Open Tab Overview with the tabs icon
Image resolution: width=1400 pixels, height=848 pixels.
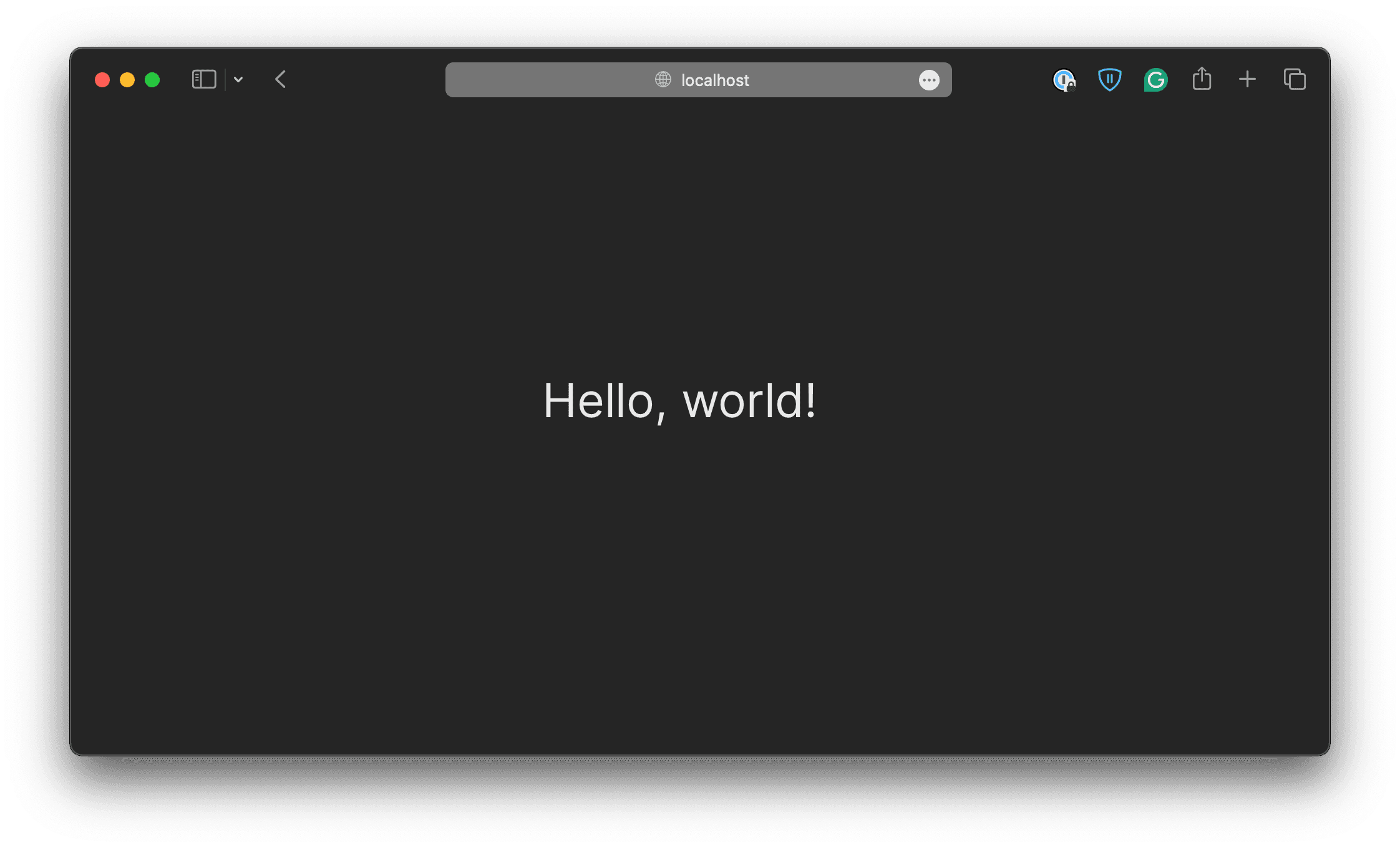1294,79
